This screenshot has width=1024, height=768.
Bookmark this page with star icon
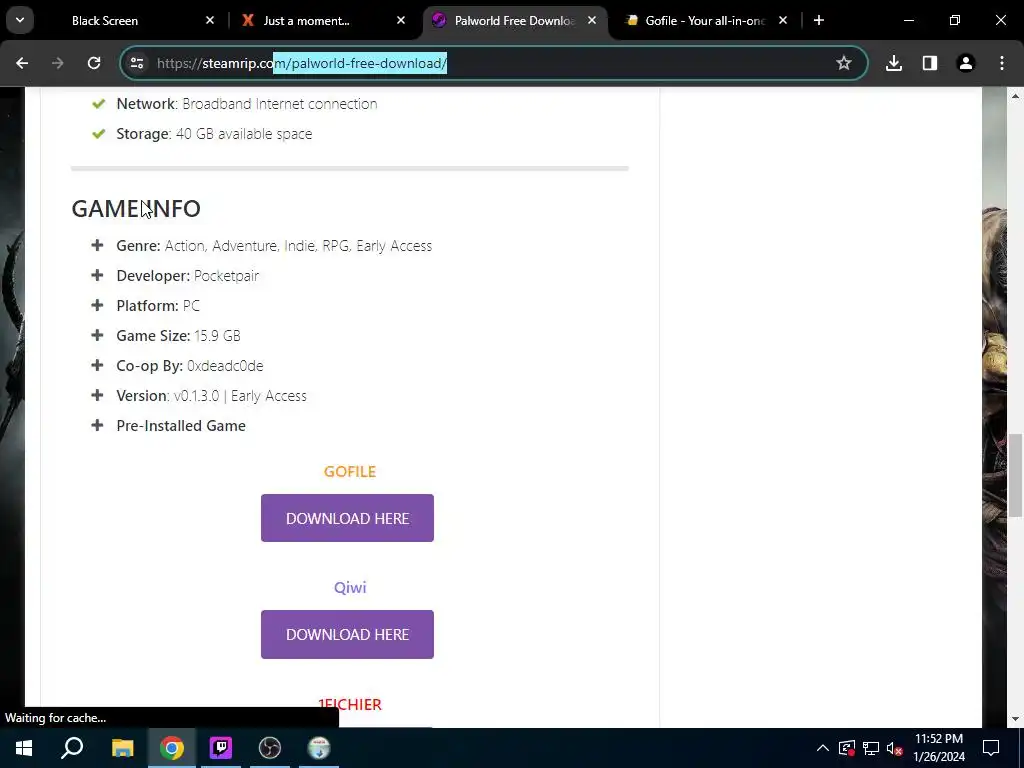[x=844, y=63]
